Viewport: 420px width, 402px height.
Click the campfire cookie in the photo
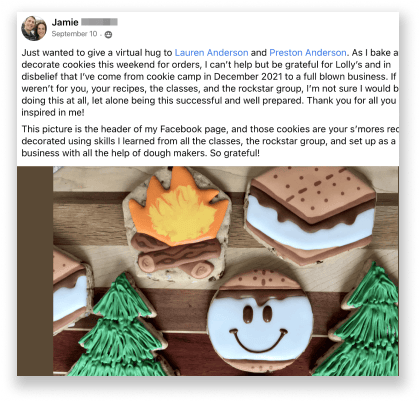(x=176, y=223)
